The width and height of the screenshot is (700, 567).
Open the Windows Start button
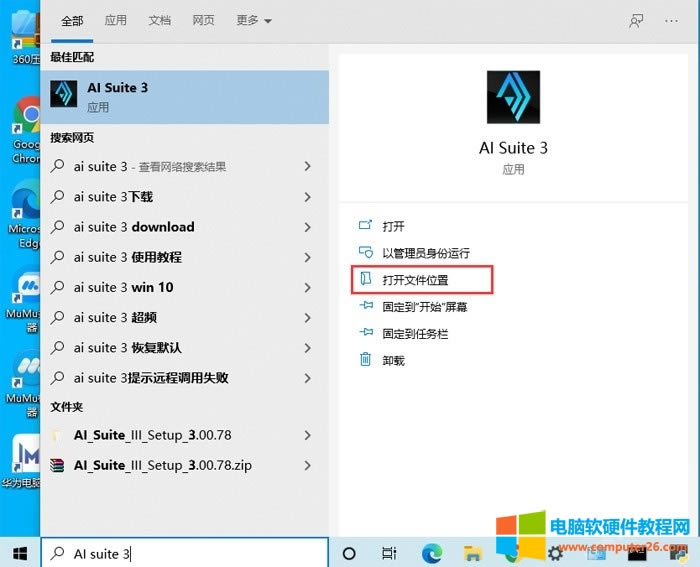point(20,554)
